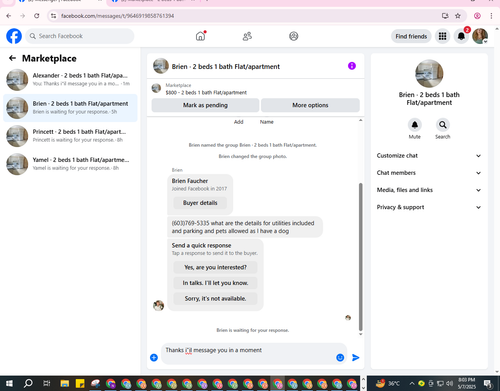Click the large group photo in the info panel
Viewport: 500px width, 391px height.
[429, 74]
